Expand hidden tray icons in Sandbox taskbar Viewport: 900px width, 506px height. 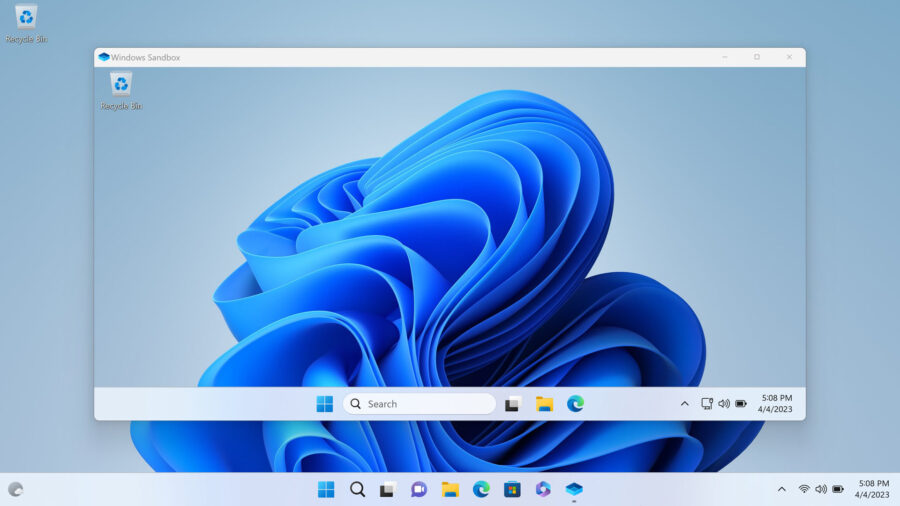coord(684,404)
